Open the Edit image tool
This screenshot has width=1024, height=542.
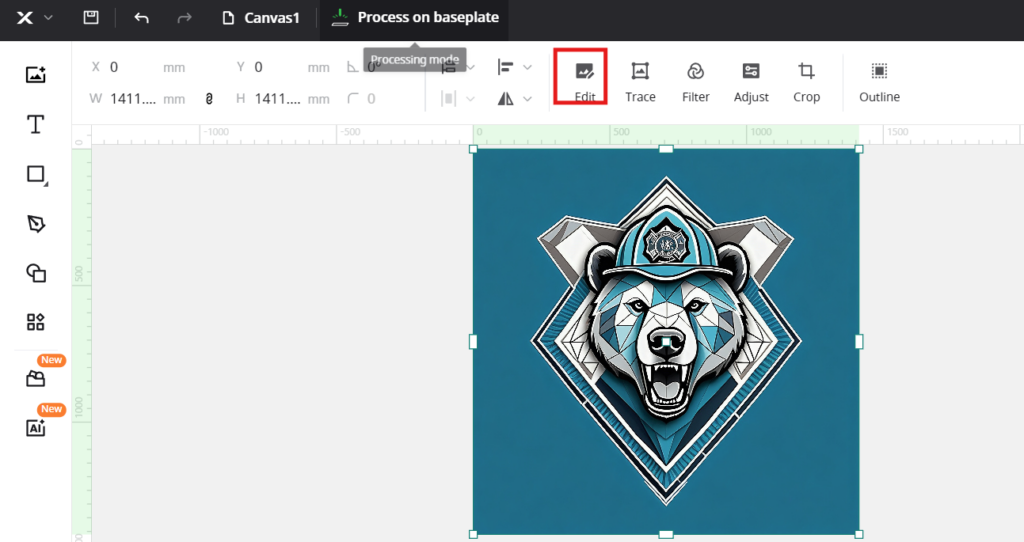584,81
